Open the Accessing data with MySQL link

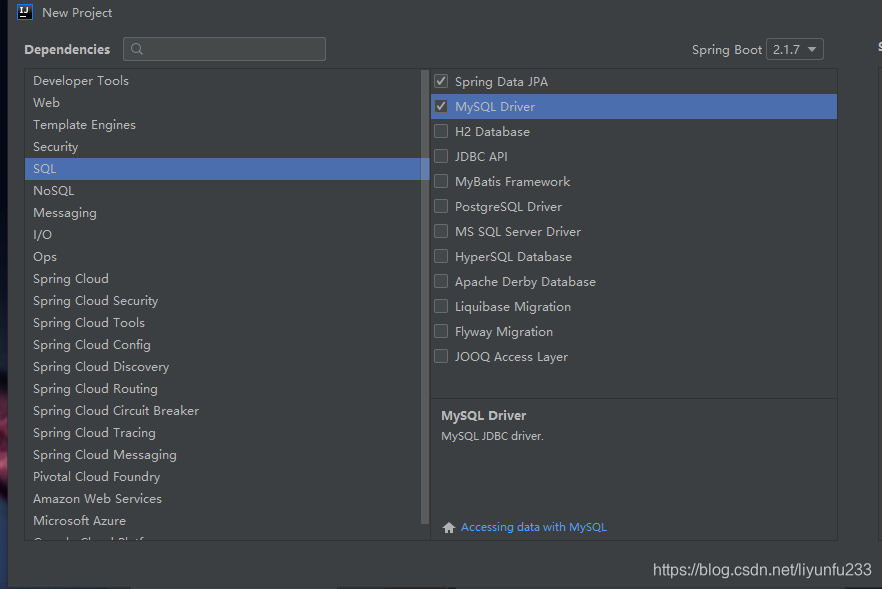(x=533, y=527)
